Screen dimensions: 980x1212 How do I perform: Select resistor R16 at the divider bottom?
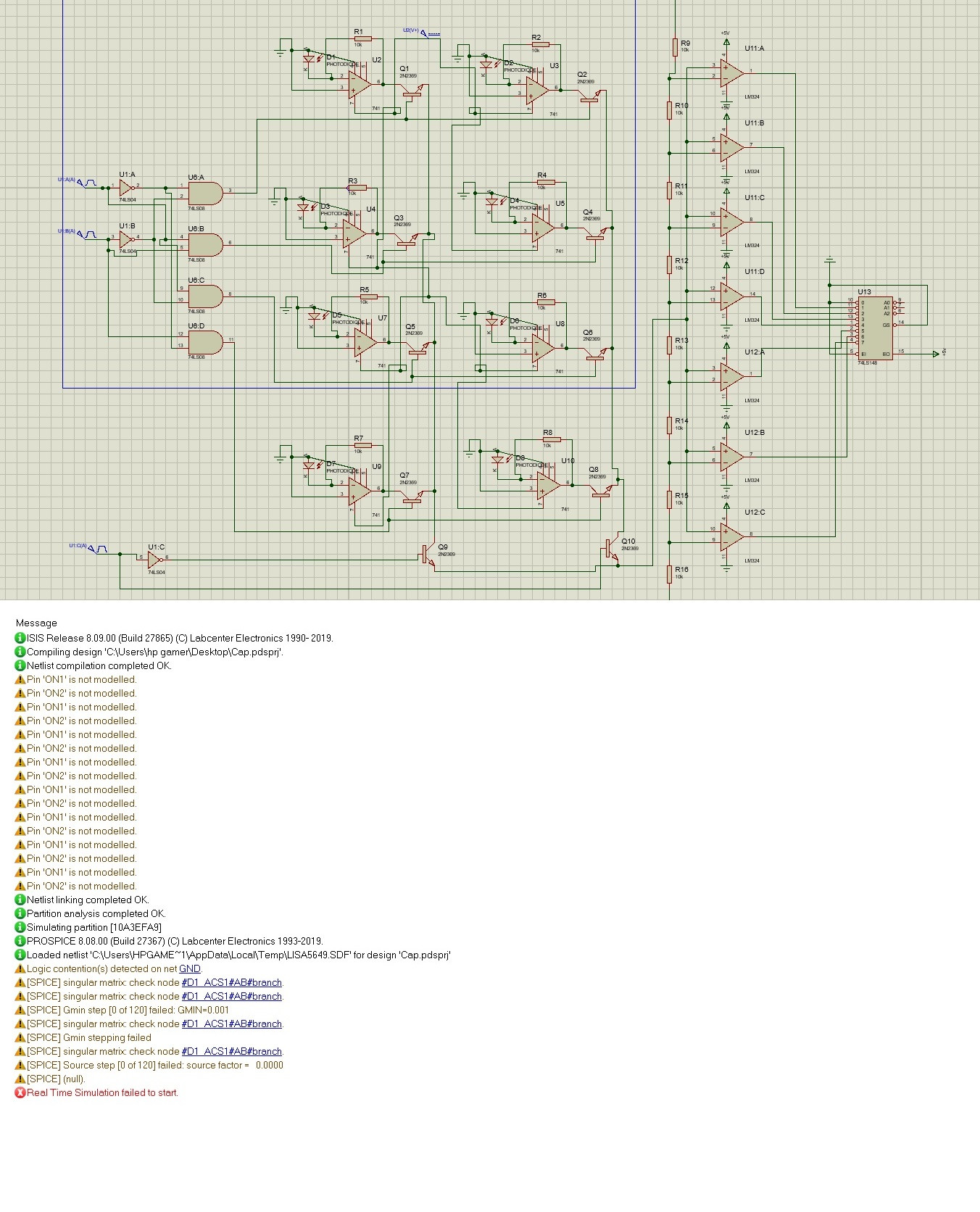(x=670, y=574)
